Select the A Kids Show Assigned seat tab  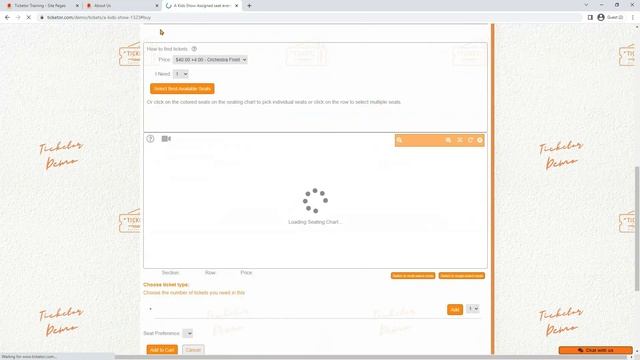[x=202, y=6]
